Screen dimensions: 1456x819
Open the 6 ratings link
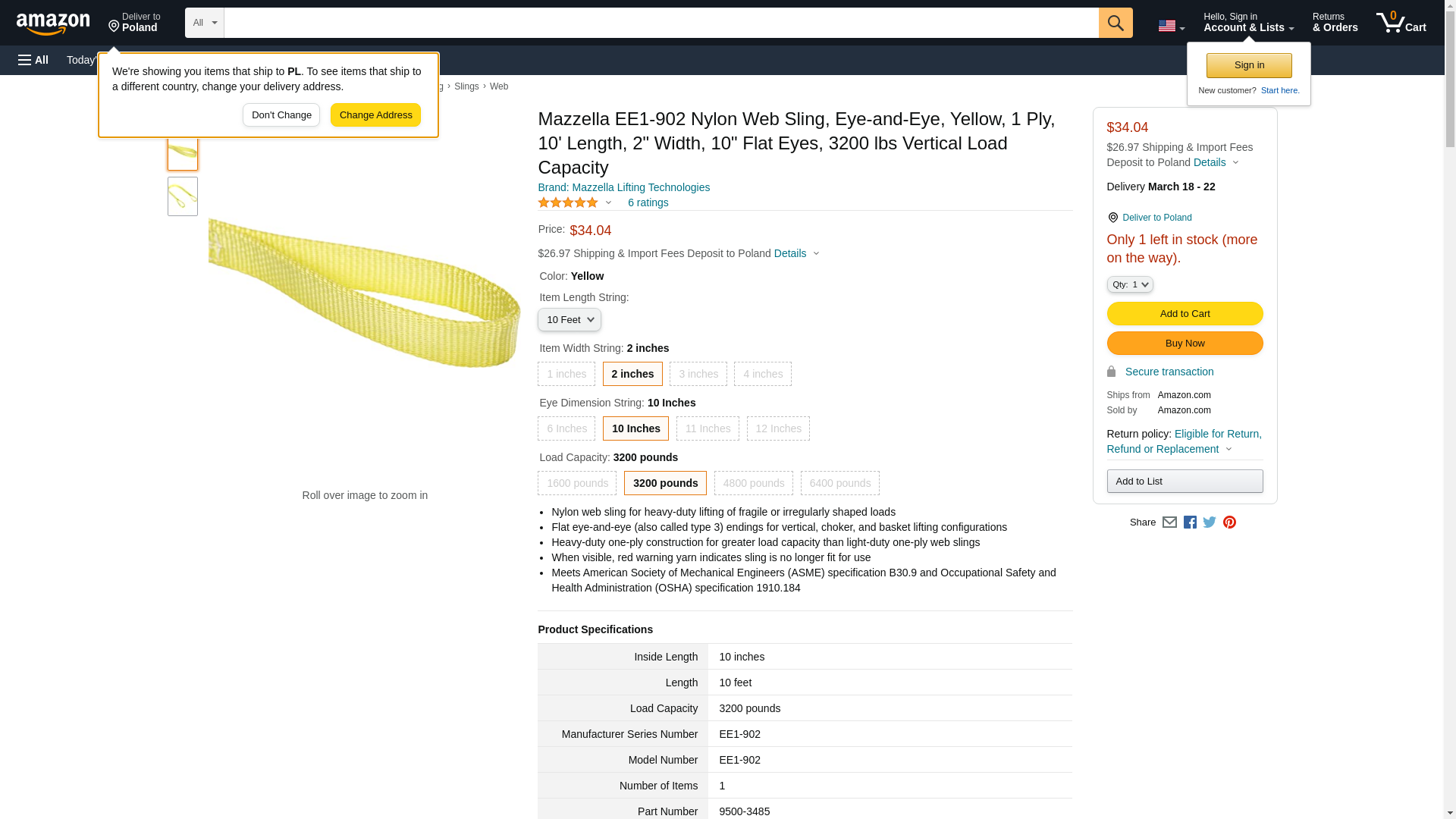tap(648, 202)
